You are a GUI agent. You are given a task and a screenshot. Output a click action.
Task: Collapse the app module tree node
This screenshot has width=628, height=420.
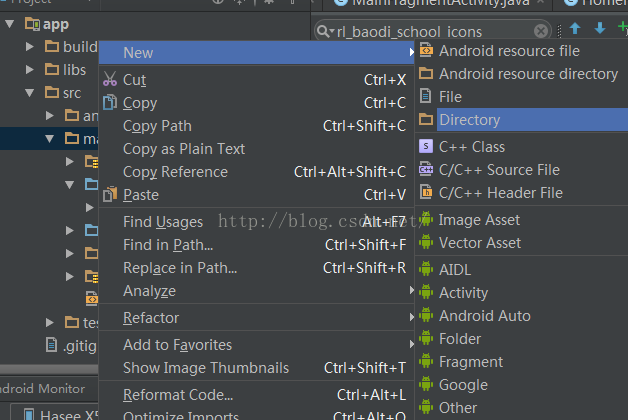tap(10, 23)
